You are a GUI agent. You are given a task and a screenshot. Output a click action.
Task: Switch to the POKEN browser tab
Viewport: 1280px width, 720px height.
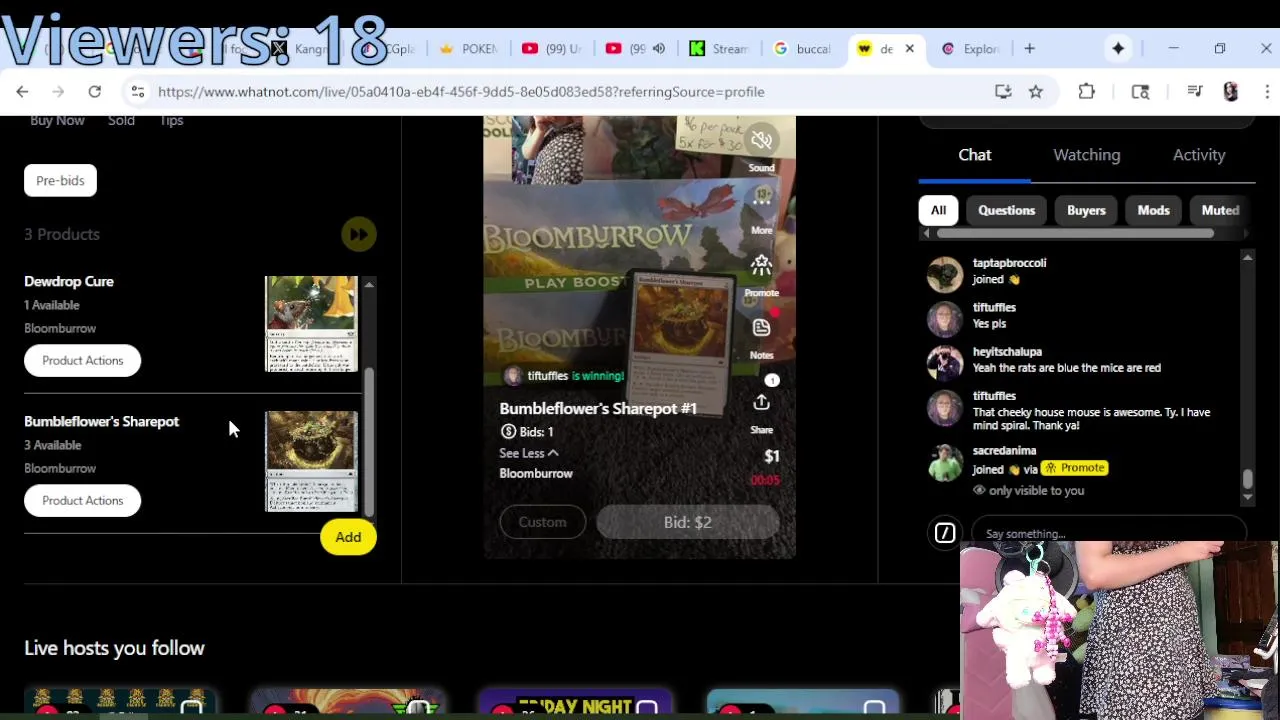[x=468, y=49]
